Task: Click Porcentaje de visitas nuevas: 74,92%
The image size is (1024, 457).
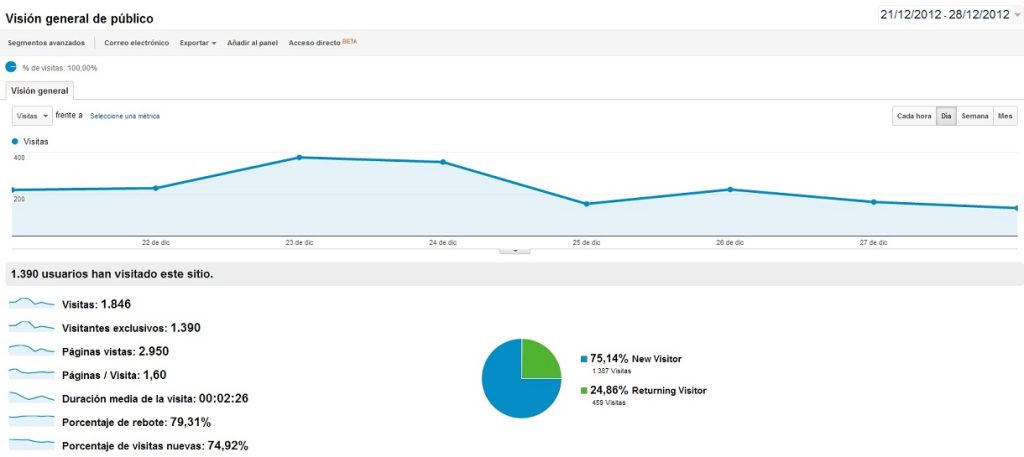Action: [x=155, y=446]
